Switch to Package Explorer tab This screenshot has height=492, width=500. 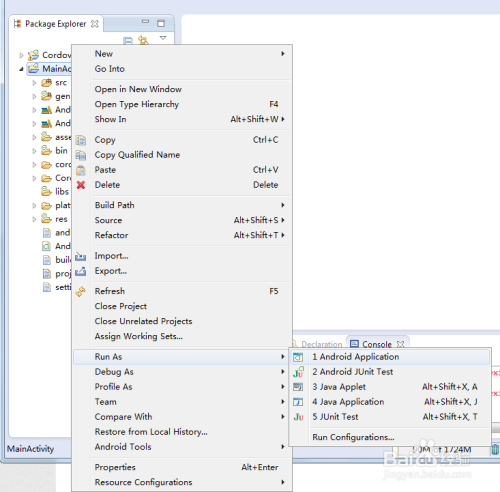click(56, 24)
